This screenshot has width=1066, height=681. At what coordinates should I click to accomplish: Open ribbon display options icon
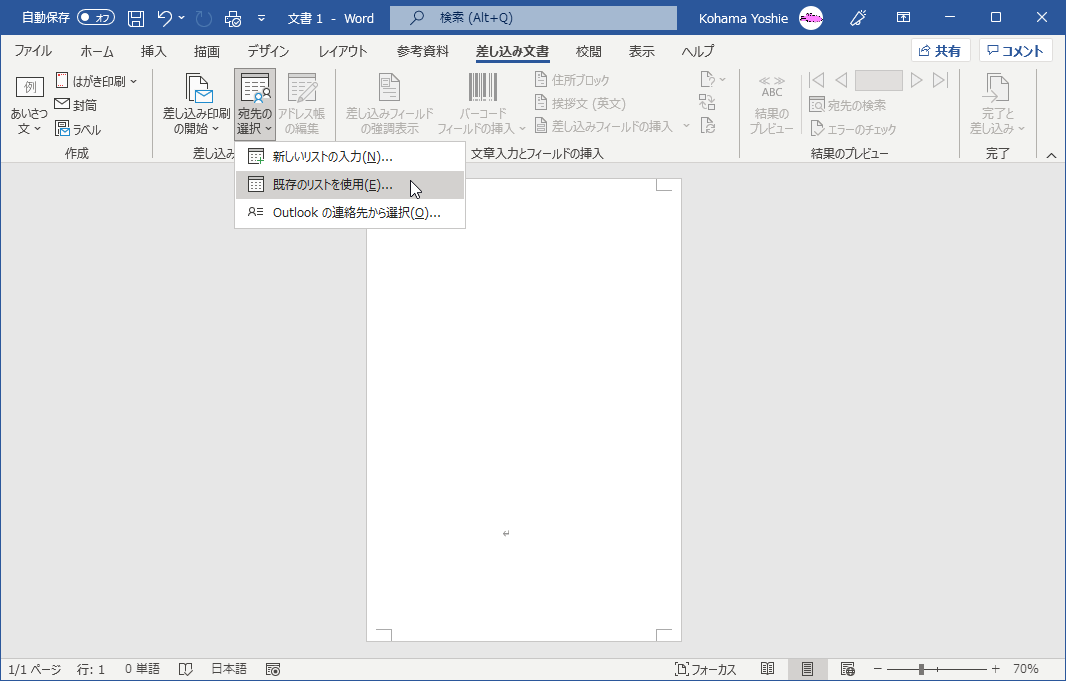[903, 18]
